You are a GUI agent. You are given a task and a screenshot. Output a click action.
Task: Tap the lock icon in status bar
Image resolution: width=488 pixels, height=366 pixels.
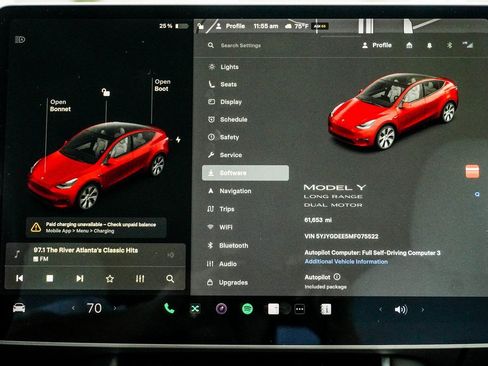(x=200, y=26)
